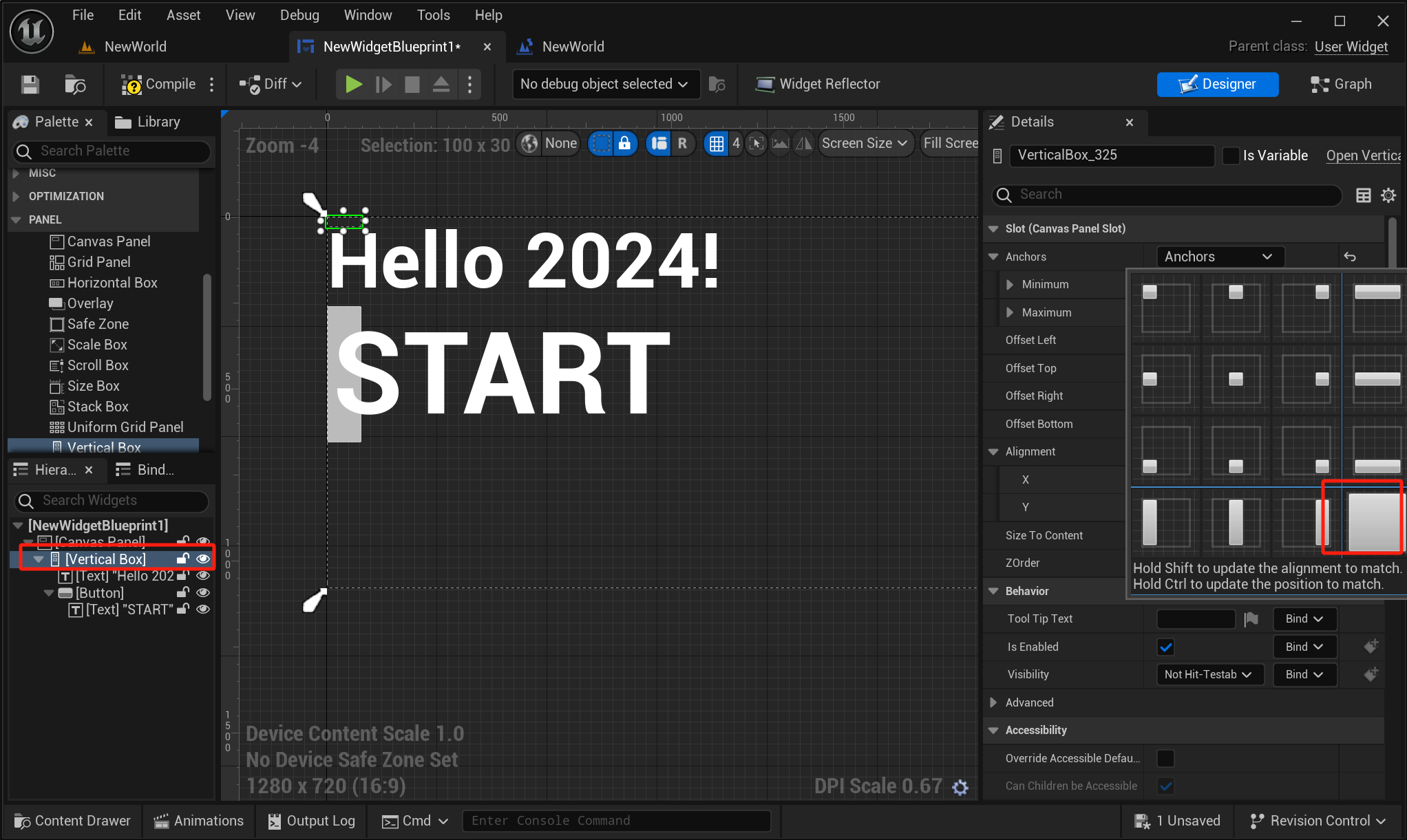1407x840 pixels.
Task: Reset Anchors to default arrow
Action: coord(1350,257)
